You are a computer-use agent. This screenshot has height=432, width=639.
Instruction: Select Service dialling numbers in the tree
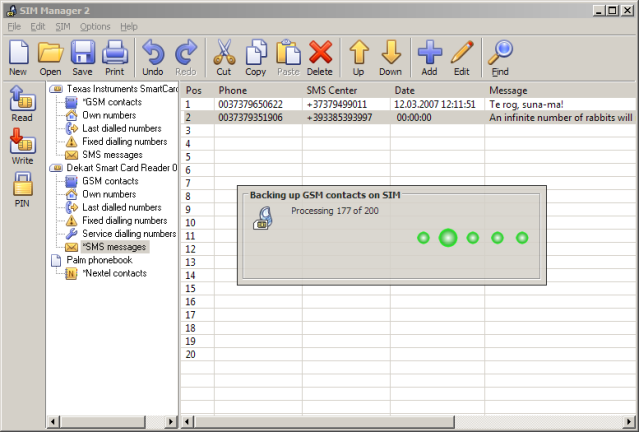click(x=129, y=234)
